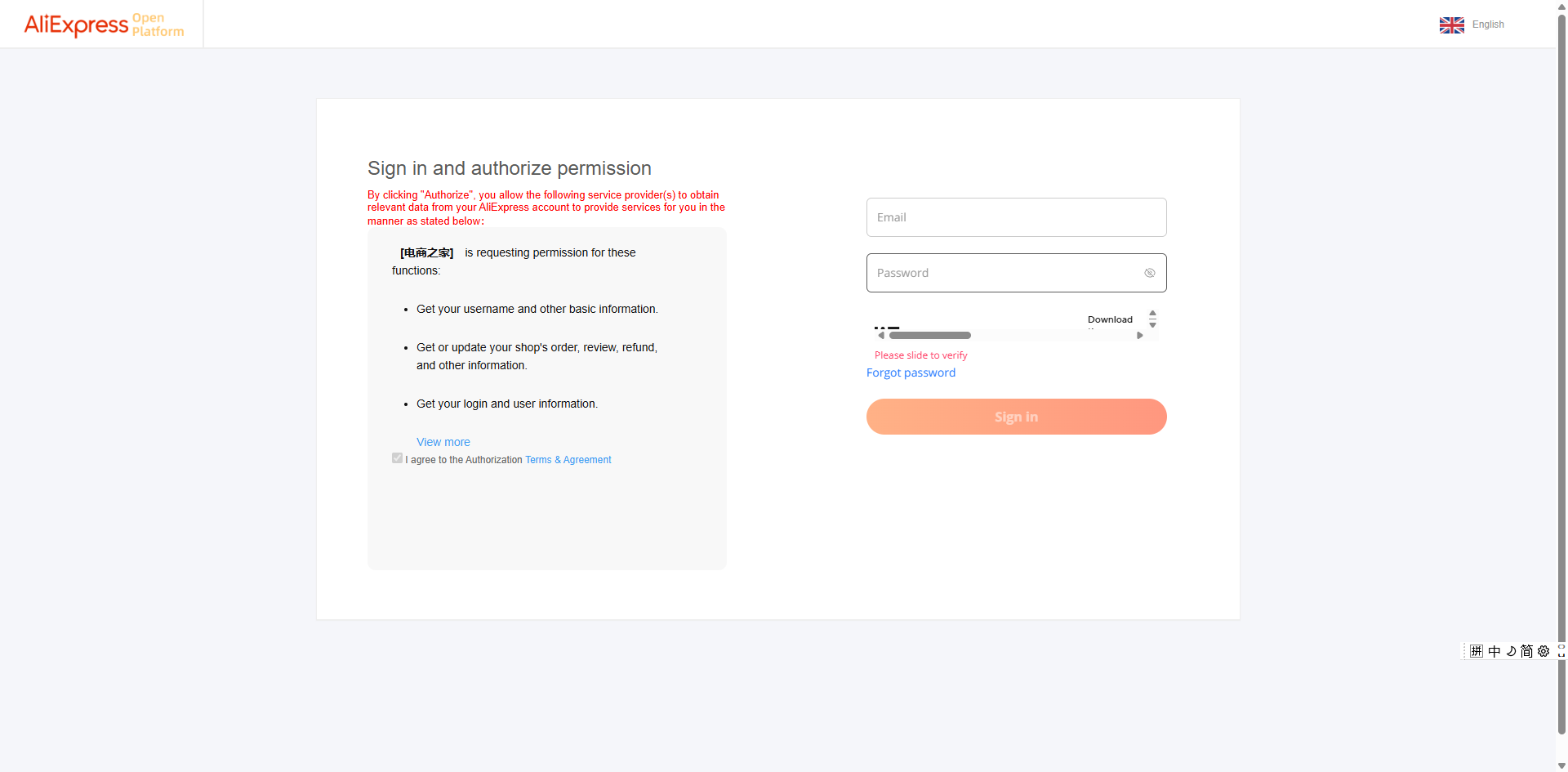Open Terms & Agreement link
Image resolution: width=1568 pixels, height=772 pixels.
click(568, 460)
